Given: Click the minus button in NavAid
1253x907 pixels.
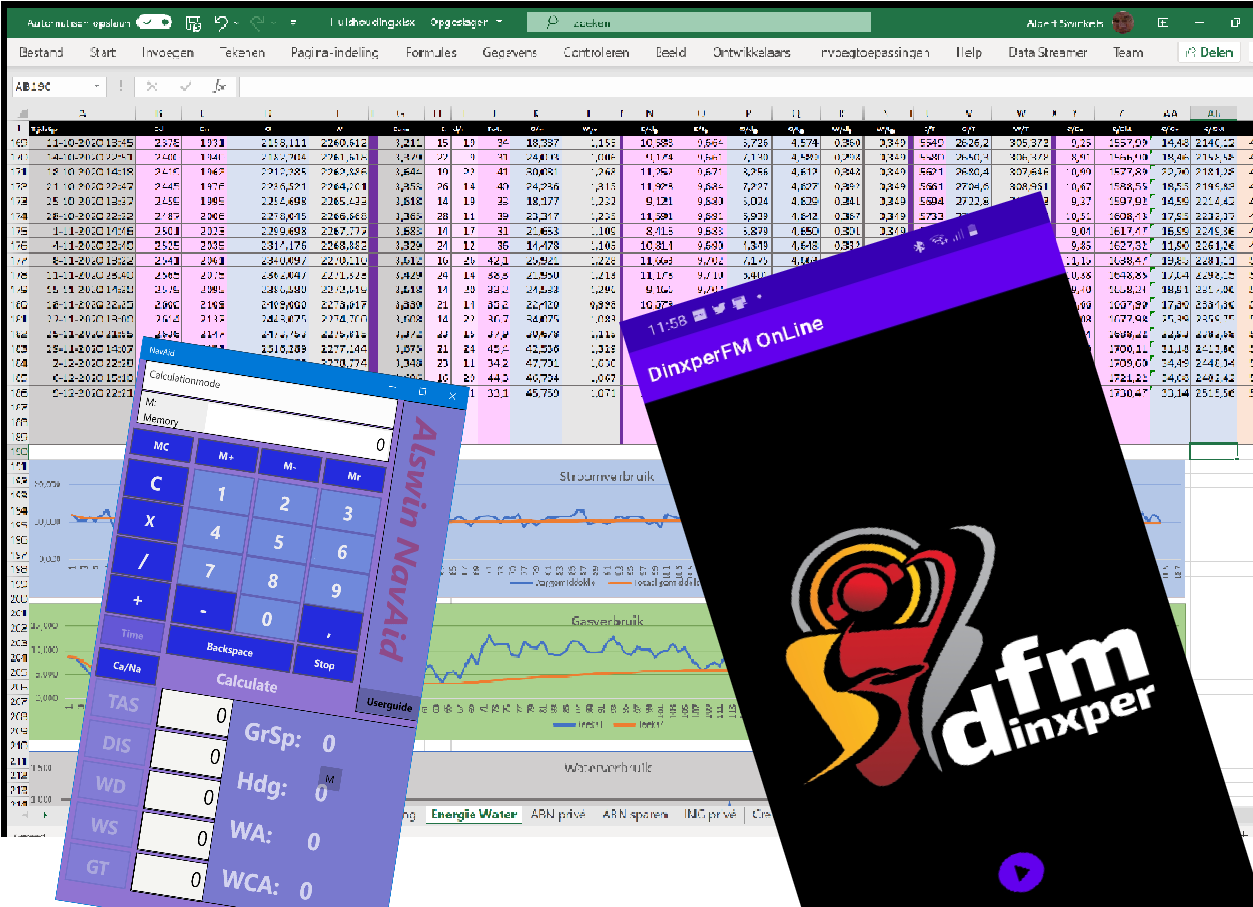Looking at the screenshot, I should pyautogui.click(x=203, y=608).
